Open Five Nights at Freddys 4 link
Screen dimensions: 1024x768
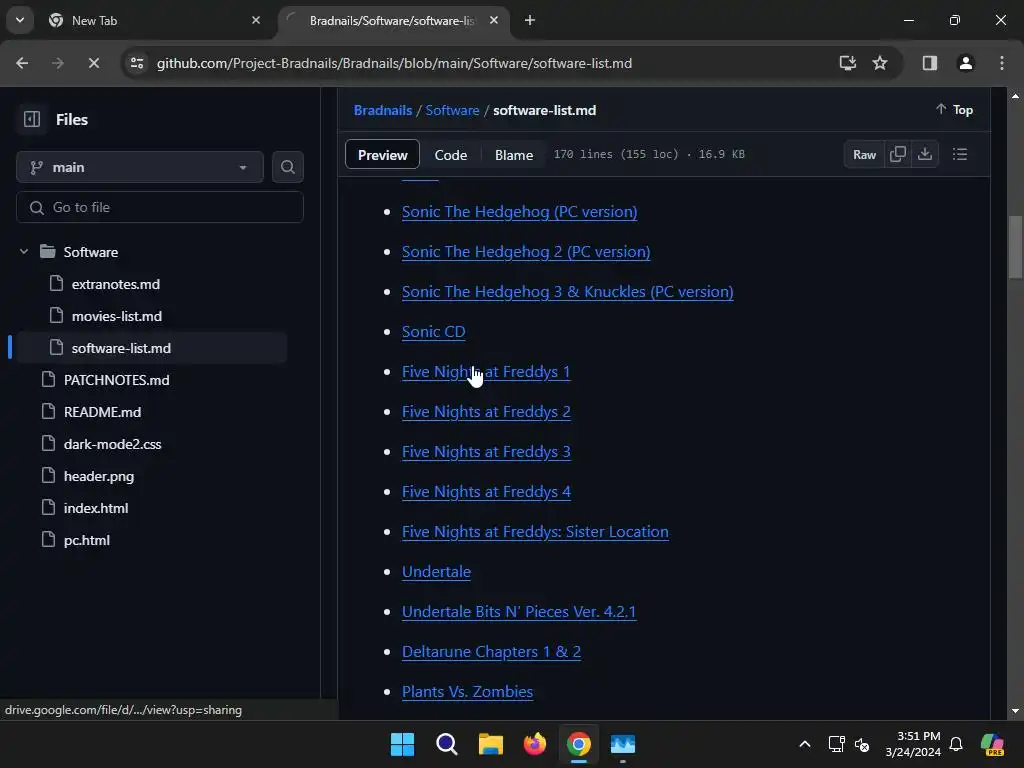click(486, 491)
